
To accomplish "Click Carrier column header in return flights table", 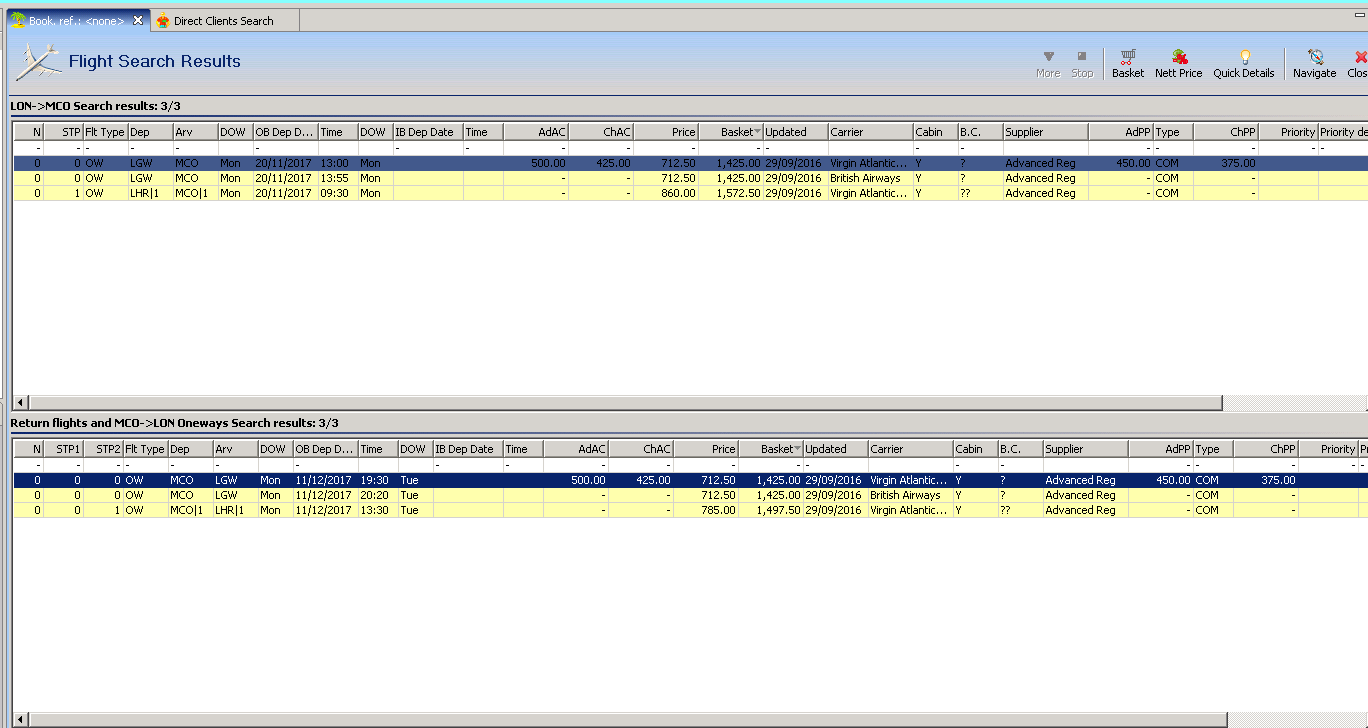I will (910, 449).
